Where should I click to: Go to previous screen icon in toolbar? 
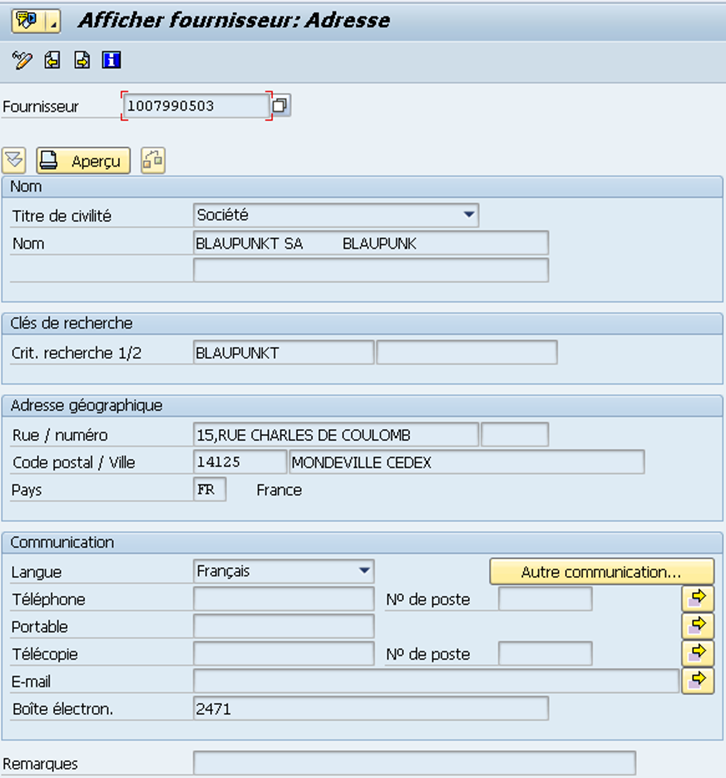point(52,61)
